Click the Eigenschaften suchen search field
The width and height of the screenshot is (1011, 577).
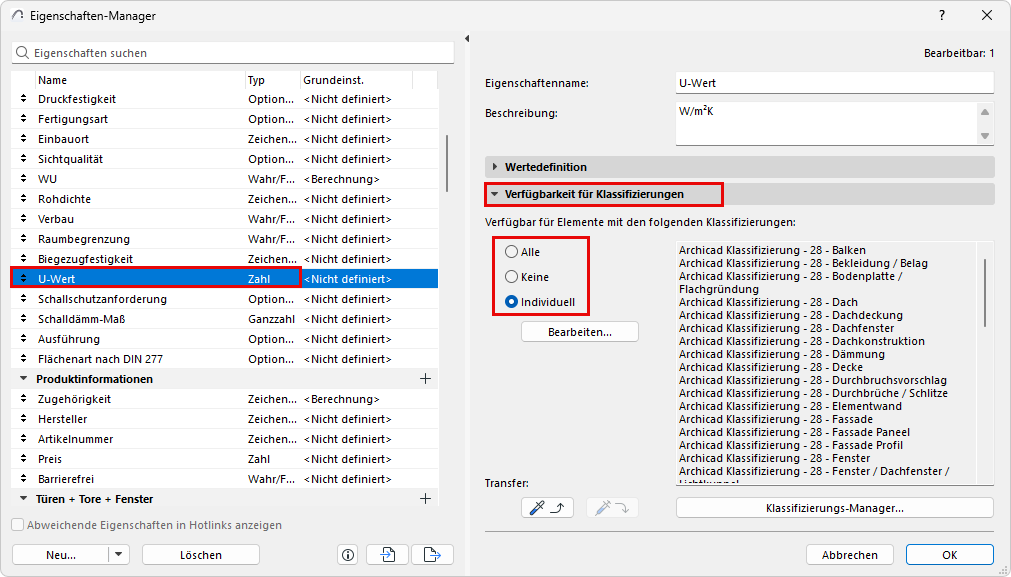233,53
